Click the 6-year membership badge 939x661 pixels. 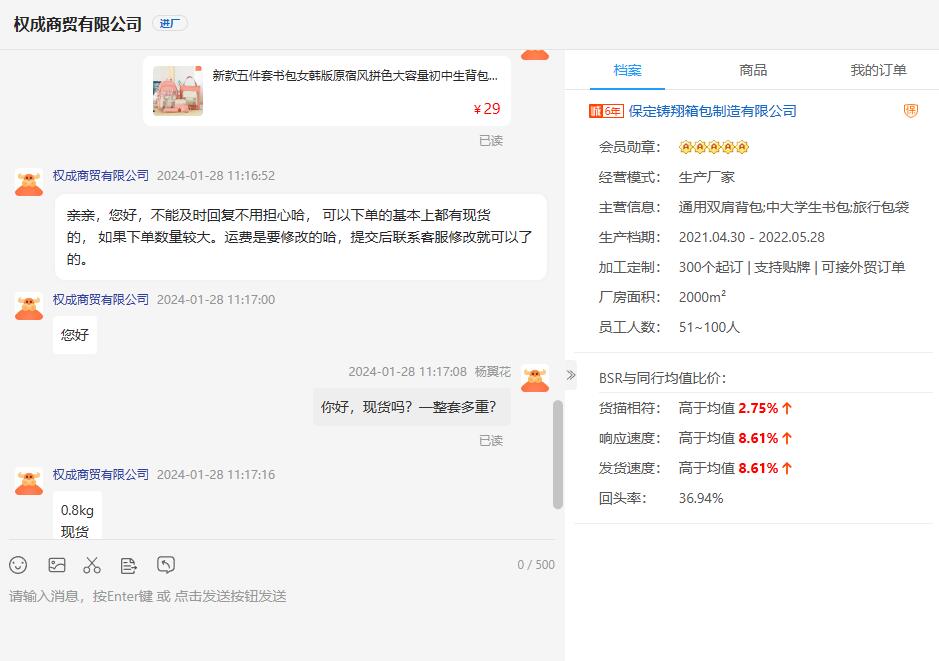tap(606, 111)
